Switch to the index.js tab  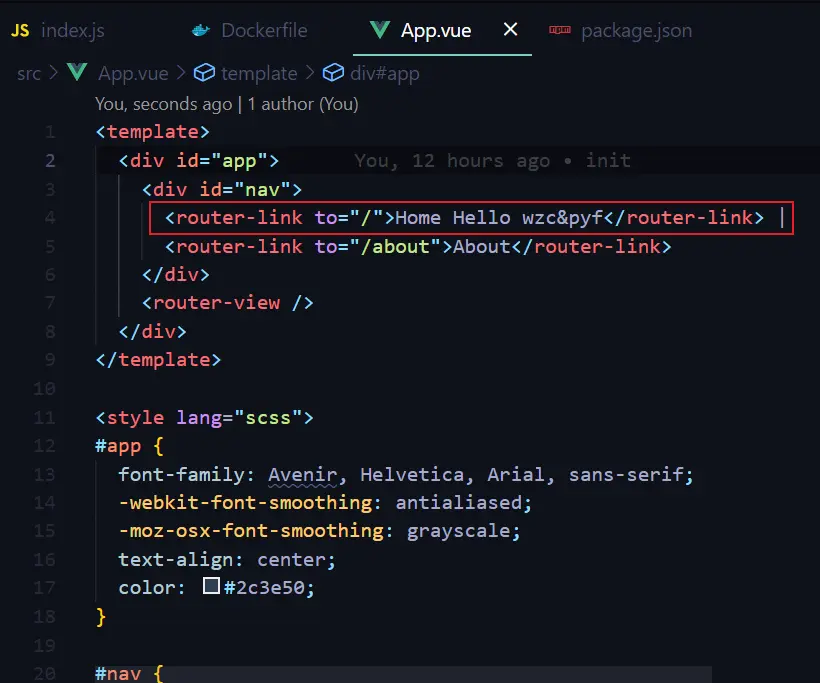tap(72, 31)
